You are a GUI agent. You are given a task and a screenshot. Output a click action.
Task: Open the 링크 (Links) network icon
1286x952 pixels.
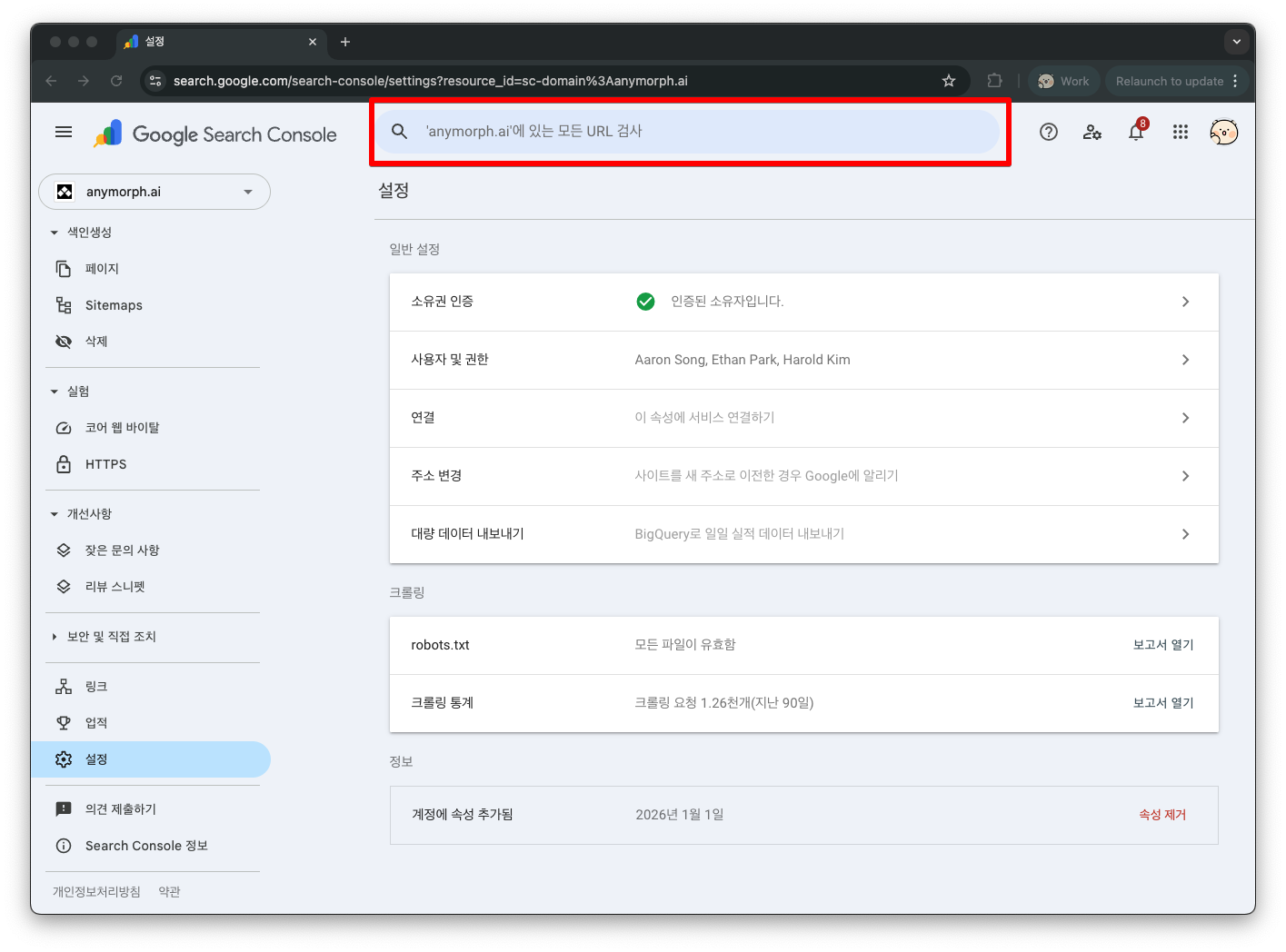click(x=64, y=686)
